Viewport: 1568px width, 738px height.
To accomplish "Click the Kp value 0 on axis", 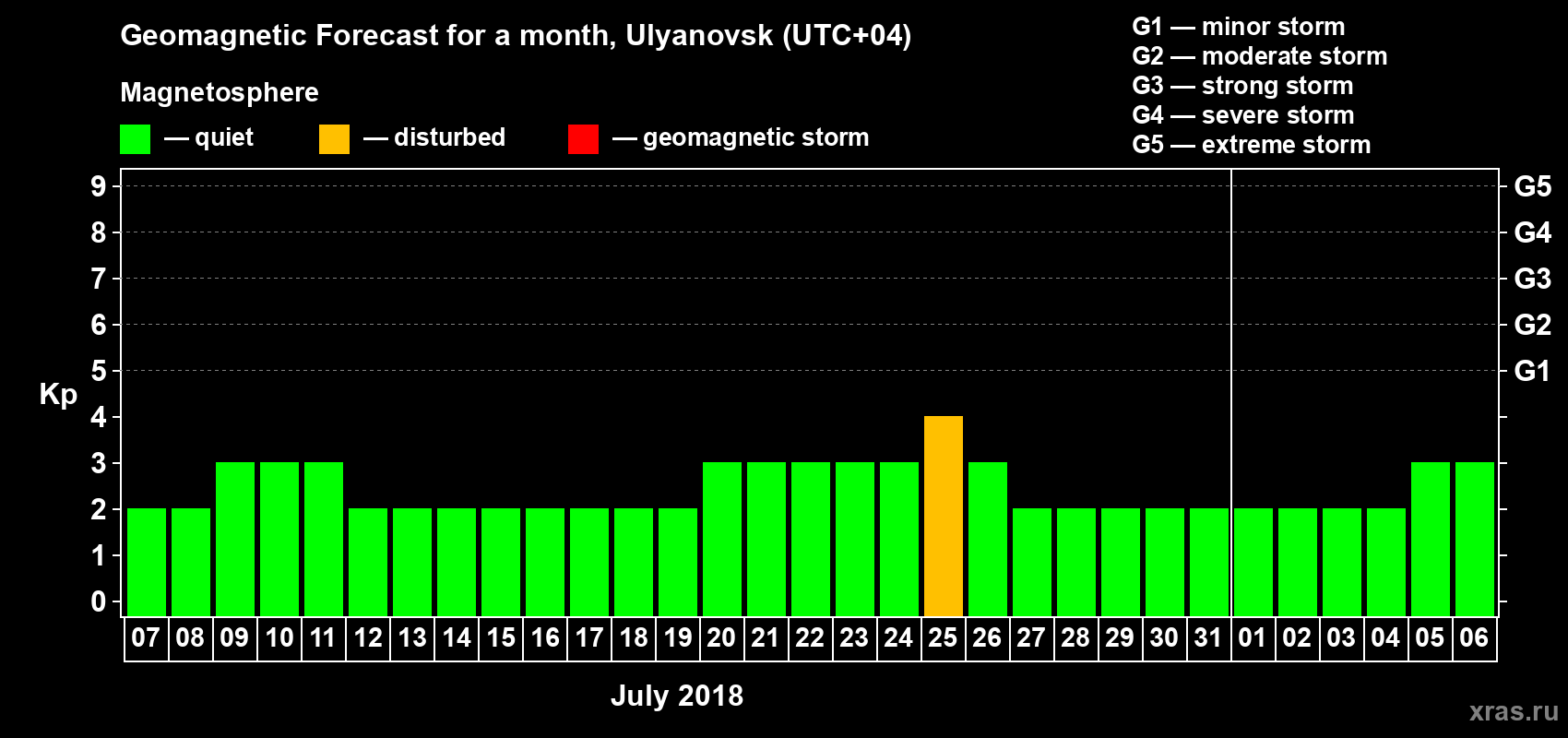I will pyautogui.click(x=99, y=601).
